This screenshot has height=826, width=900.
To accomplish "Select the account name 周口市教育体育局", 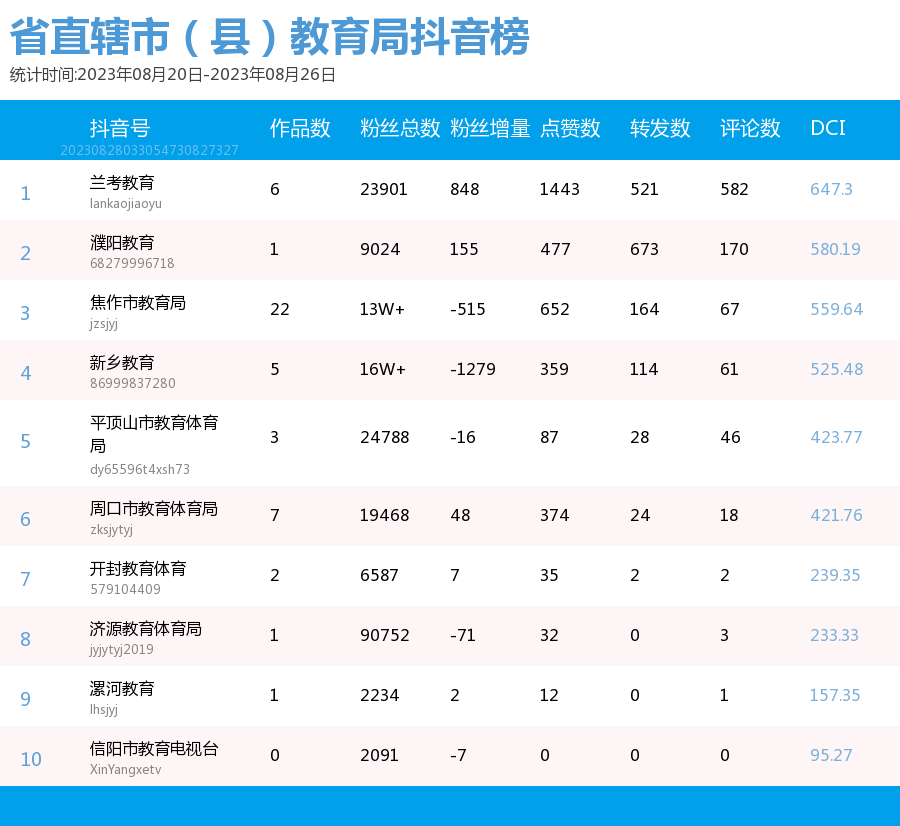I will point(154,509).
